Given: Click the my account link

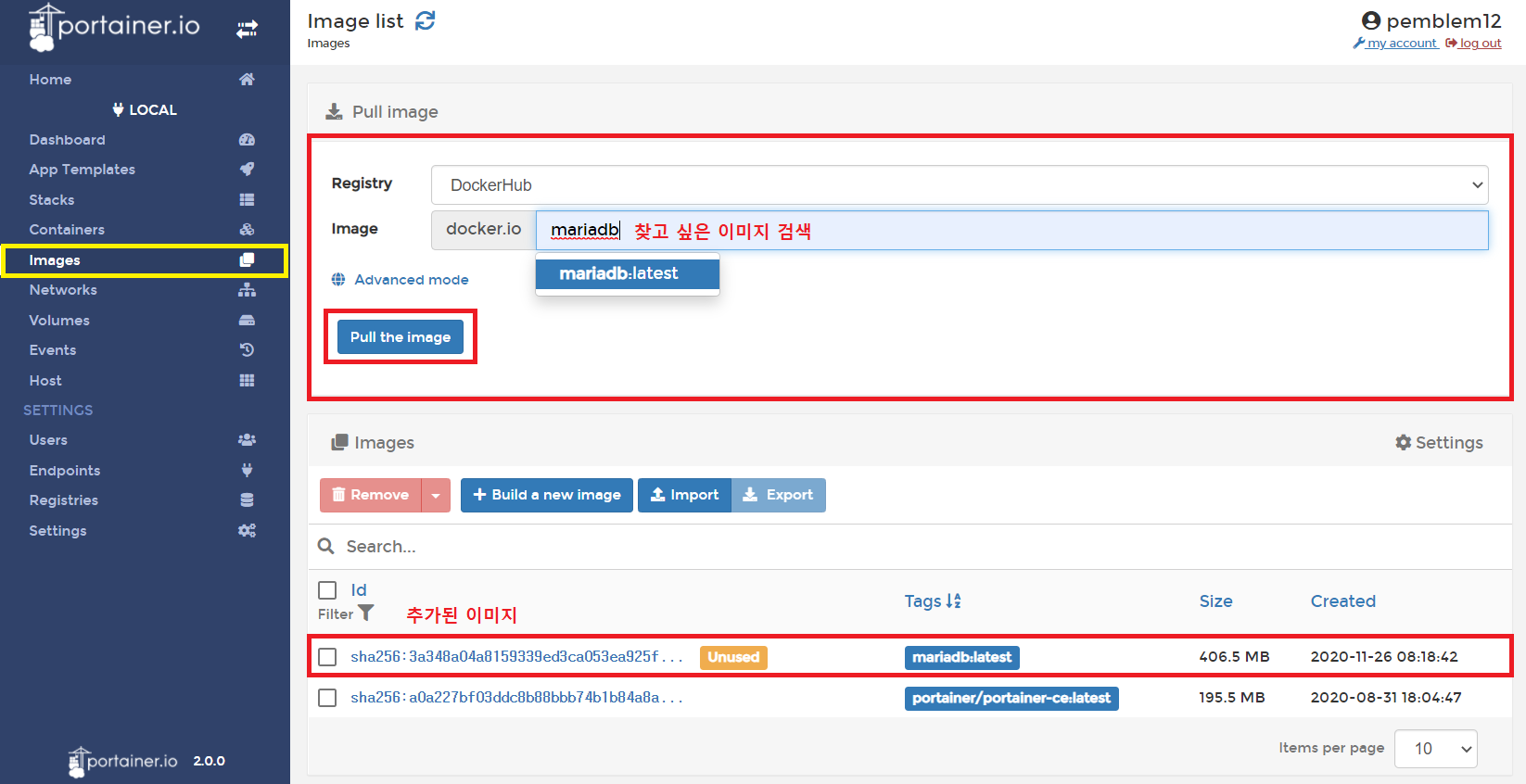Looking at the screenshot, I should click(x=1395, y=44).
